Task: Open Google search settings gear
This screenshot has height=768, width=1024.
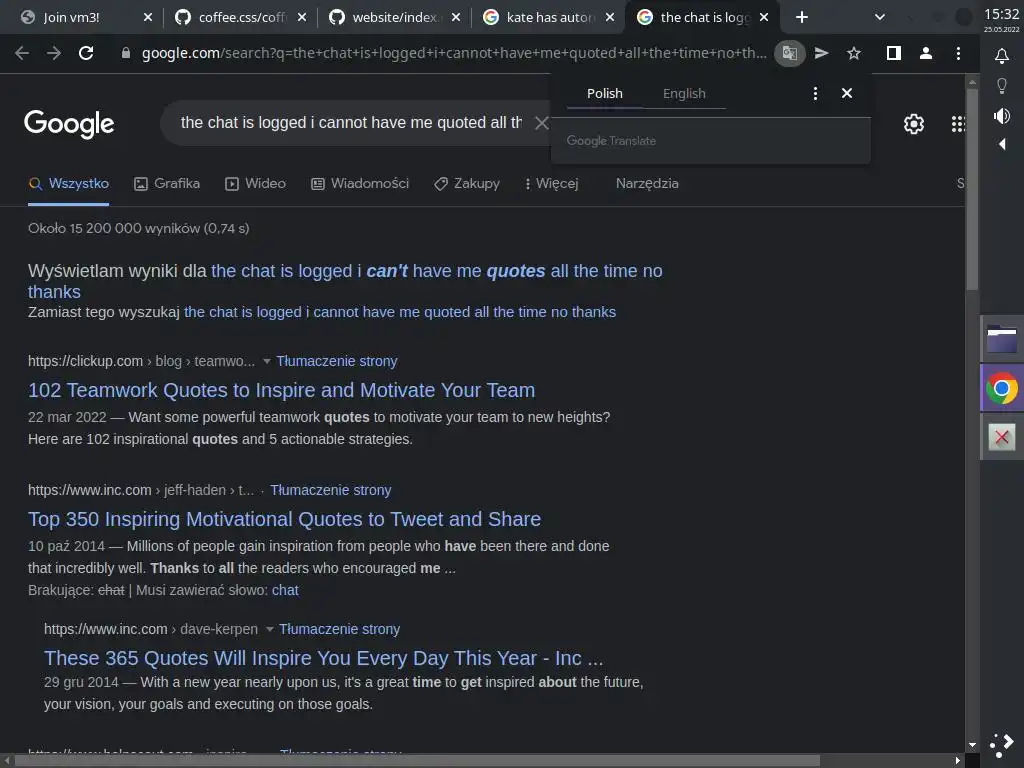Action: click(x=914, y=123)
